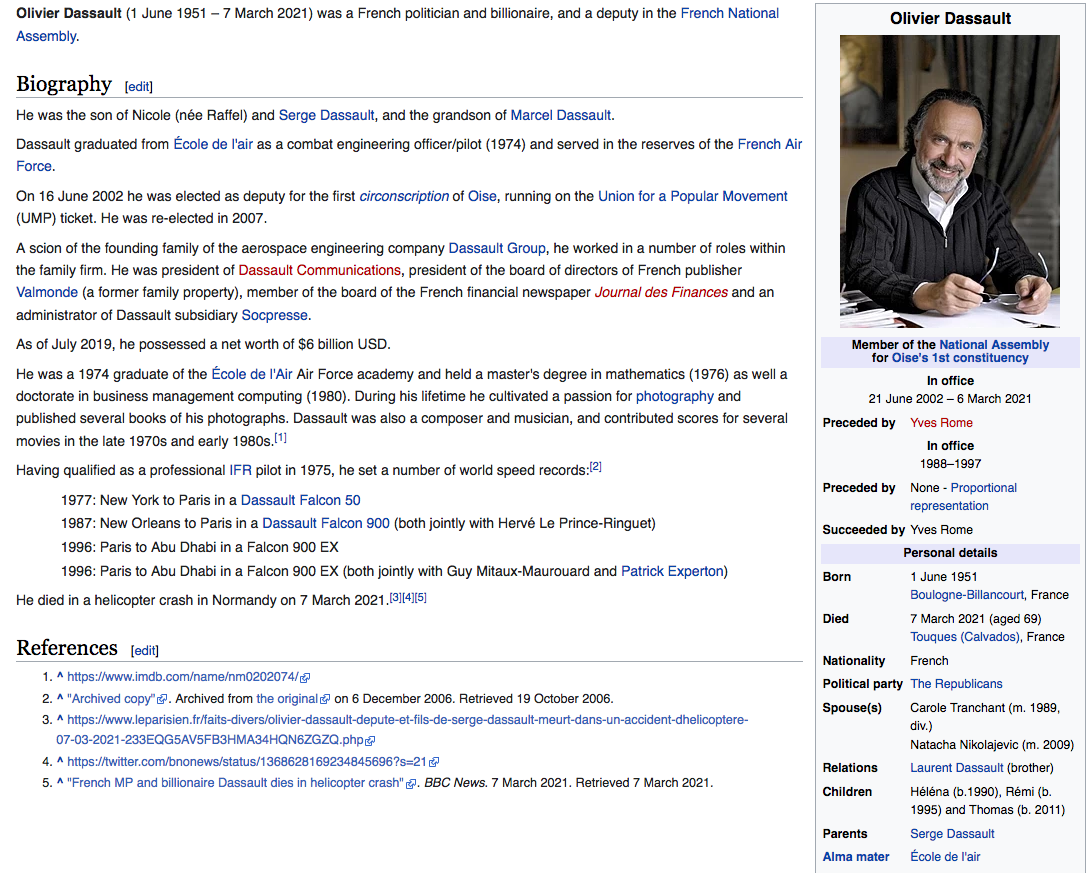Click external-link icon after "the original"
Viewport: 1091px width, 873px height.
(x=324, y=699)
